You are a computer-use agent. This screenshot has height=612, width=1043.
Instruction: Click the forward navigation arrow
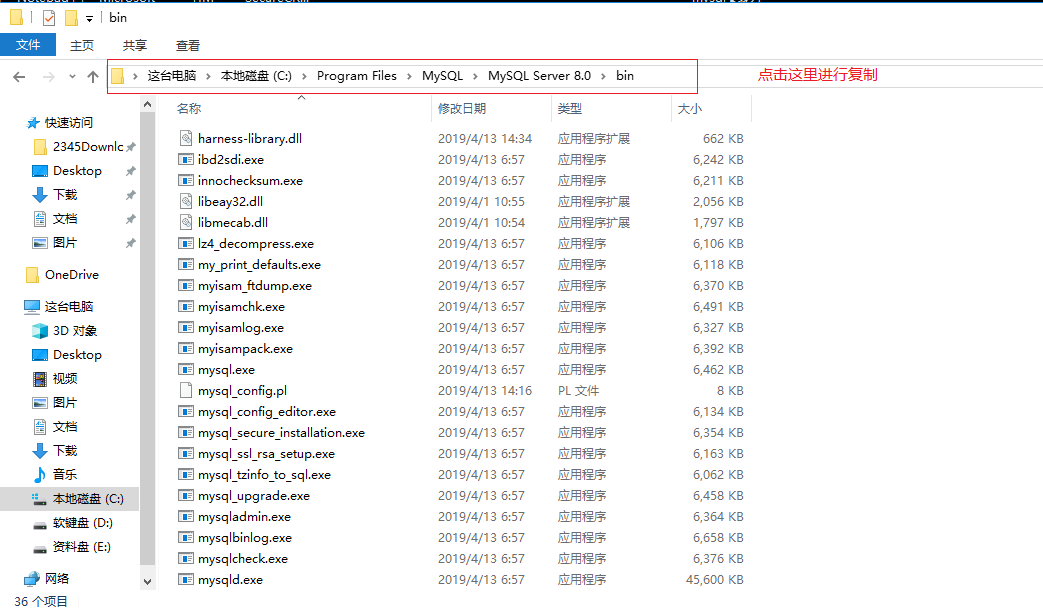49,77
